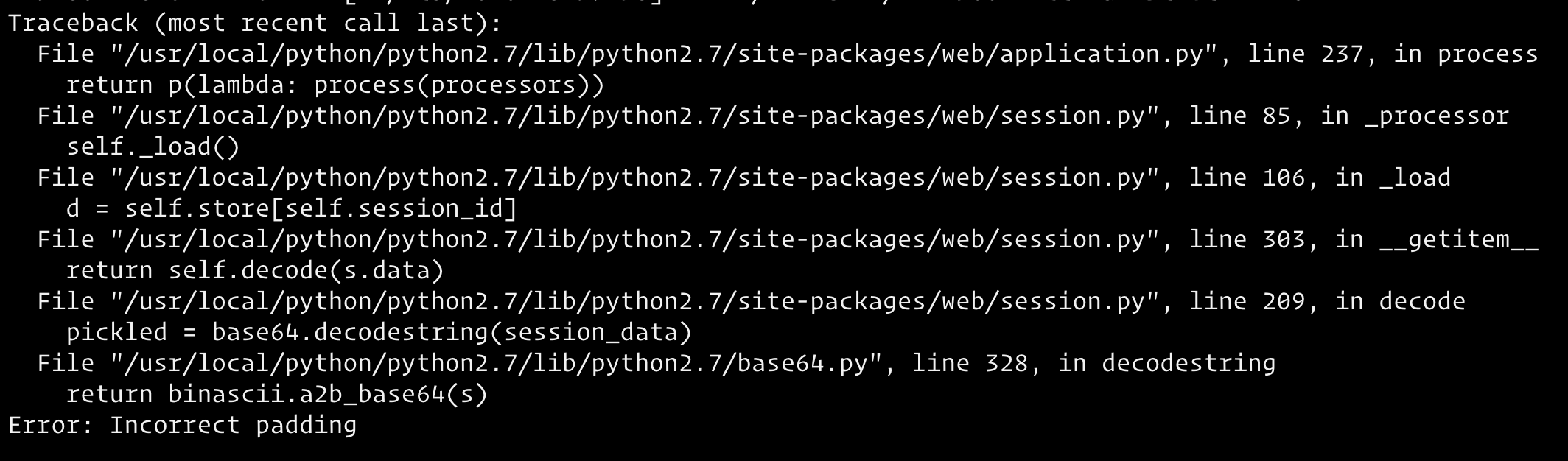Click the 'return binascii.a2b_base64(s)' code line
The width and height of the screenshot is (1568, 461).
coord(277,395)
